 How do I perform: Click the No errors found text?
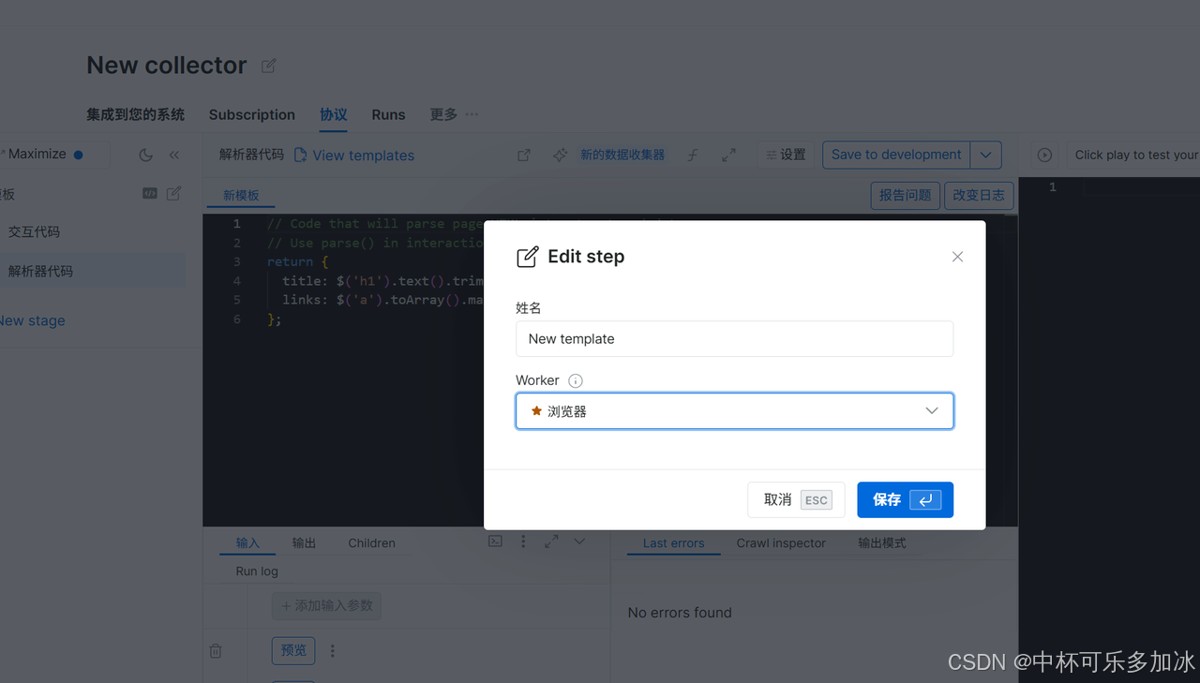pos(679,612)
